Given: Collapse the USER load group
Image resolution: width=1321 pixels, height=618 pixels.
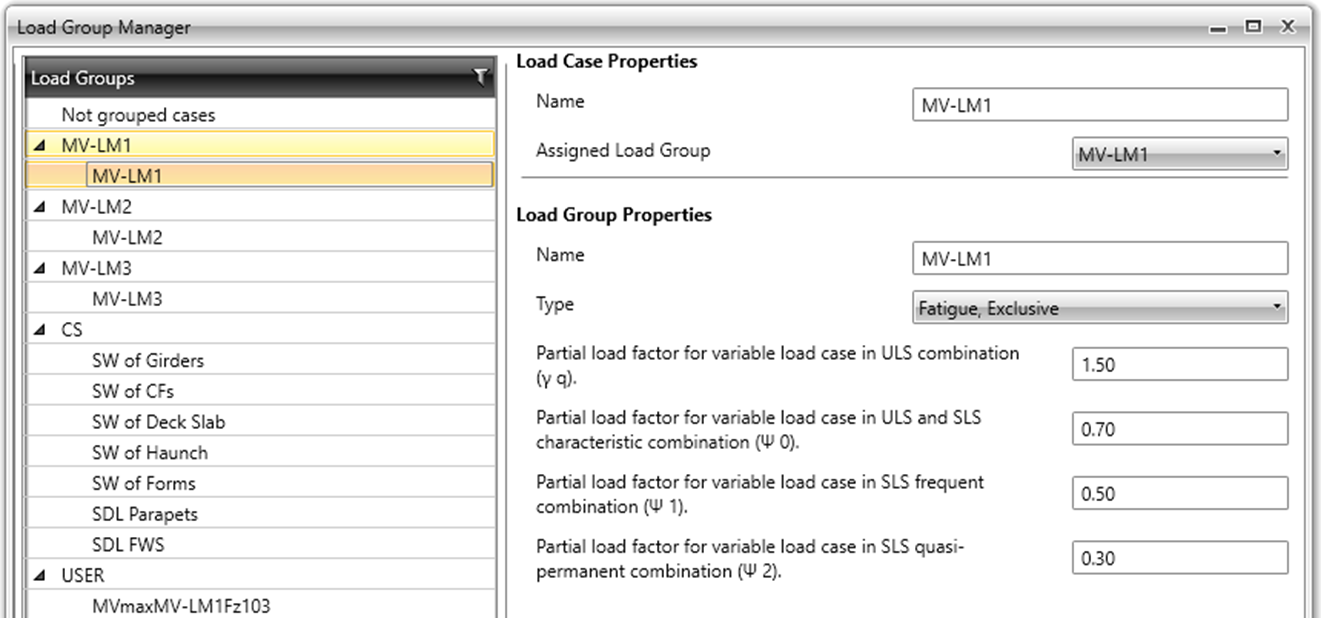Looking at the screenshot, I should pyautogui.click(x=38, y=576).
